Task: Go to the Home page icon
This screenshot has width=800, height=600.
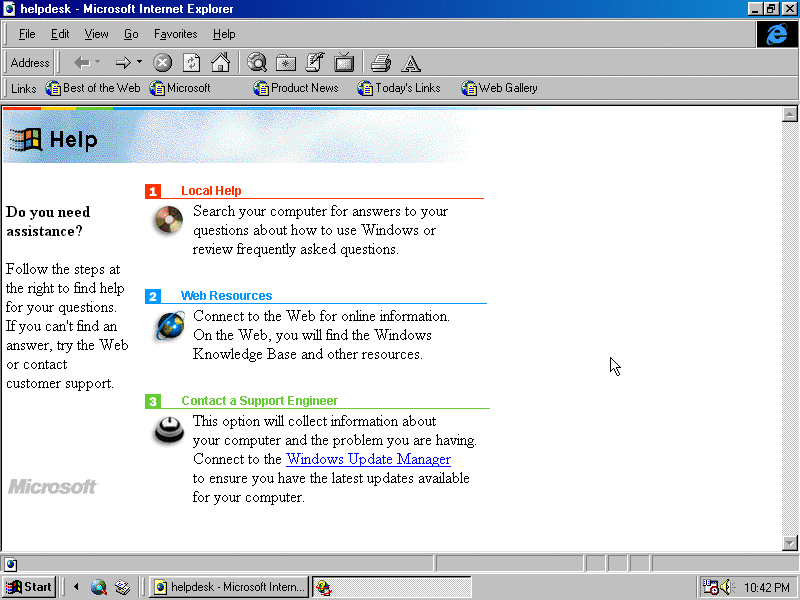Action: pos(220,63)
